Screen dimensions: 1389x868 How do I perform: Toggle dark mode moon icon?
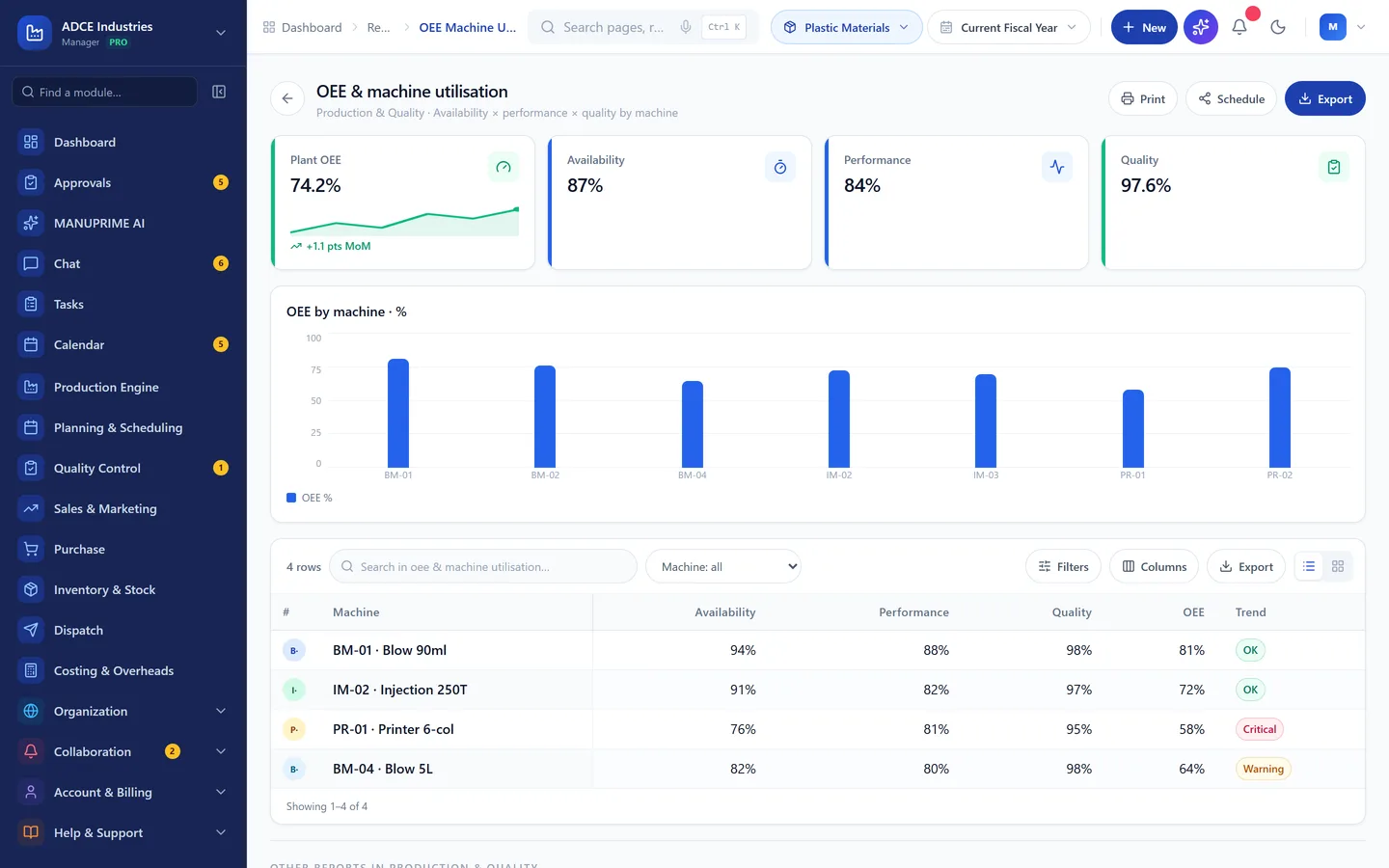1278,27
